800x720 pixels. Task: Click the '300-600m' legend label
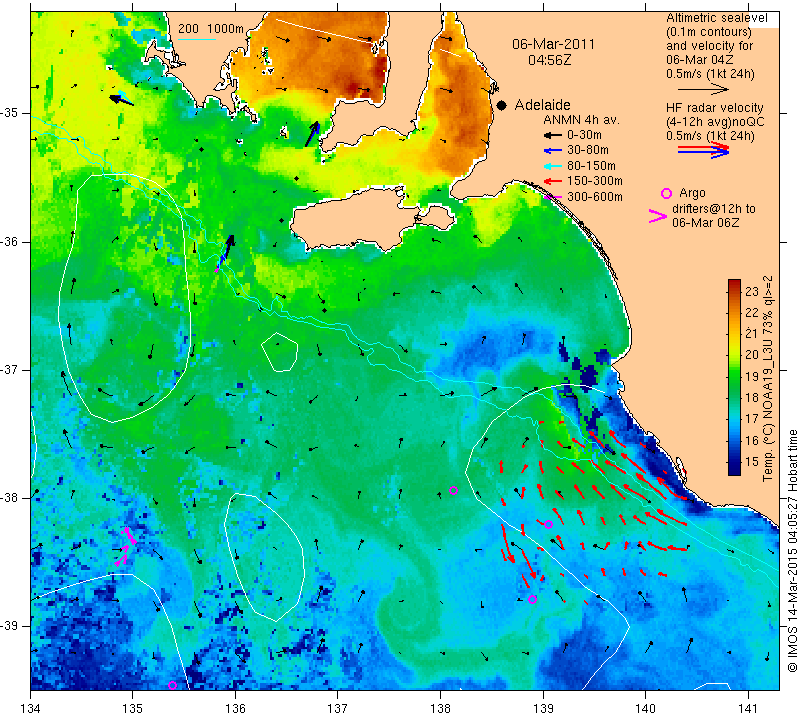click(595, 197)
